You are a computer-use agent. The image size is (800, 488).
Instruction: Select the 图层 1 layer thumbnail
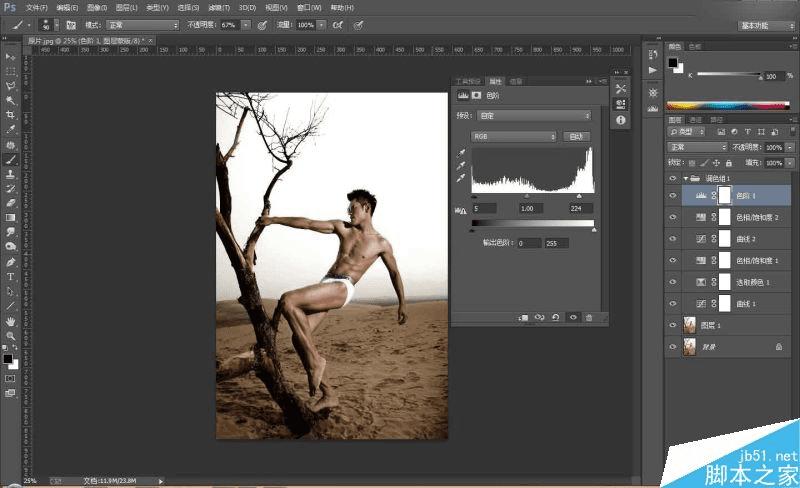point(689,325)
